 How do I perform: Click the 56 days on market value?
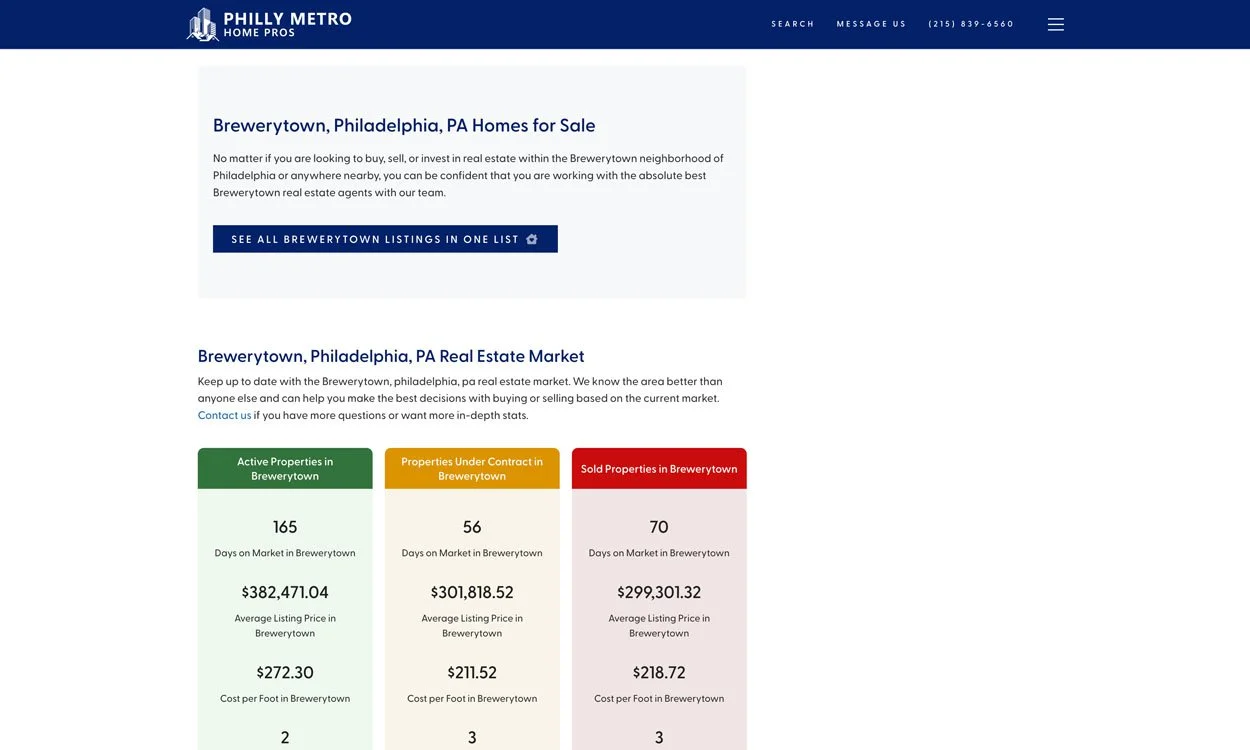[472, 527]
